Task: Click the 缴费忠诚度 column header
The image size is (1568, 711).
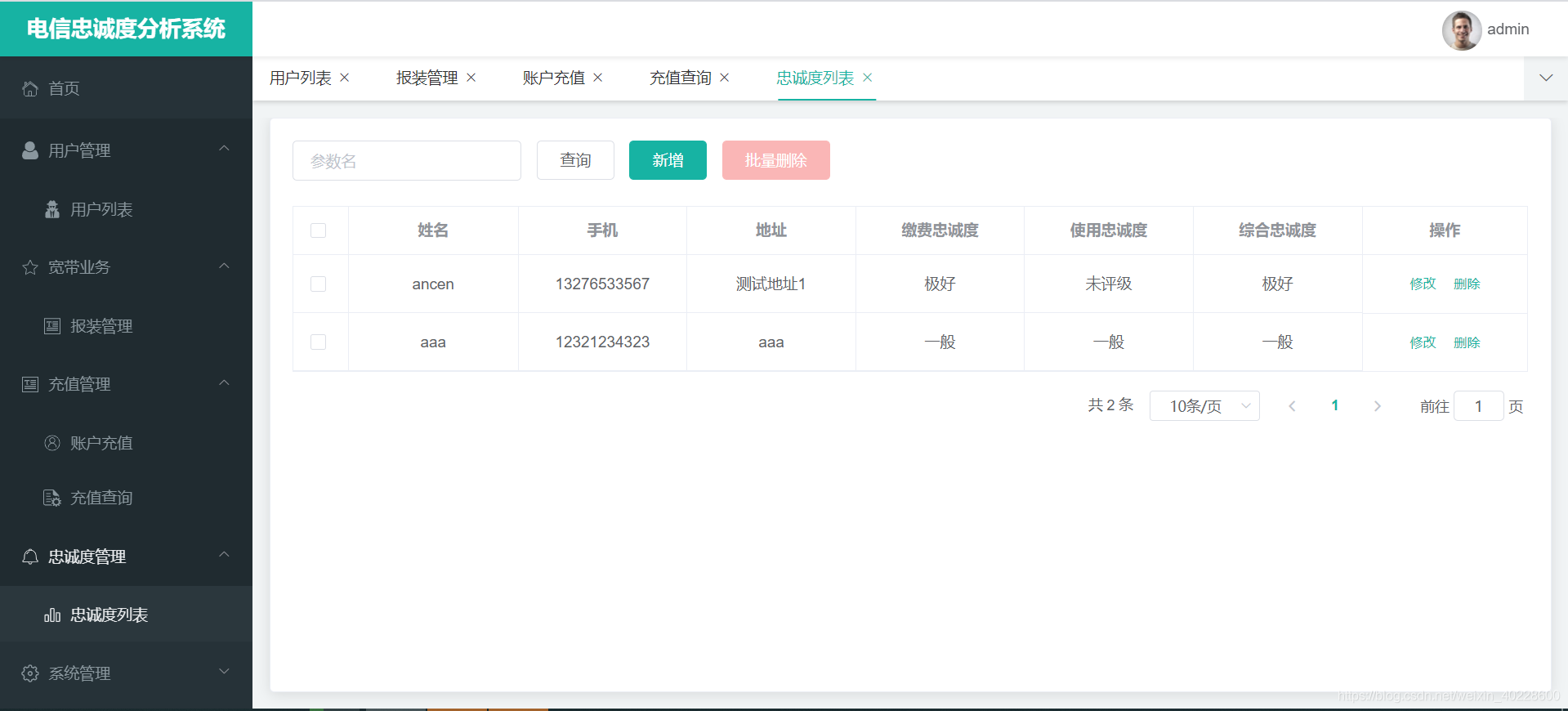Action: 940,230
